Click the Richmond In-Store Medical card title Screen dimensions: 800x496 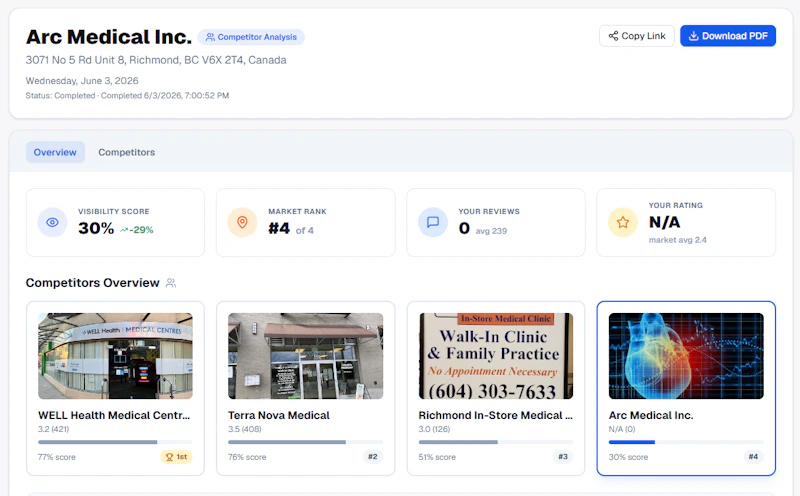(x=495, y=415)
